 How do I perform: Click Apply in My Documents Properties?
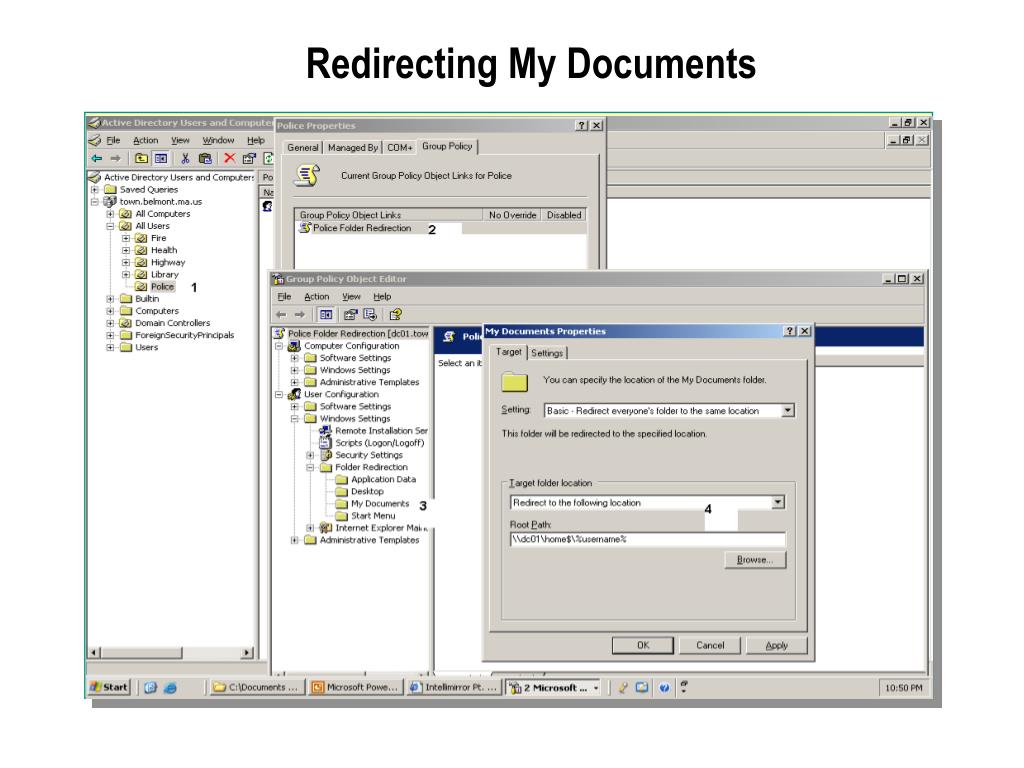click(x=776, y=645)
